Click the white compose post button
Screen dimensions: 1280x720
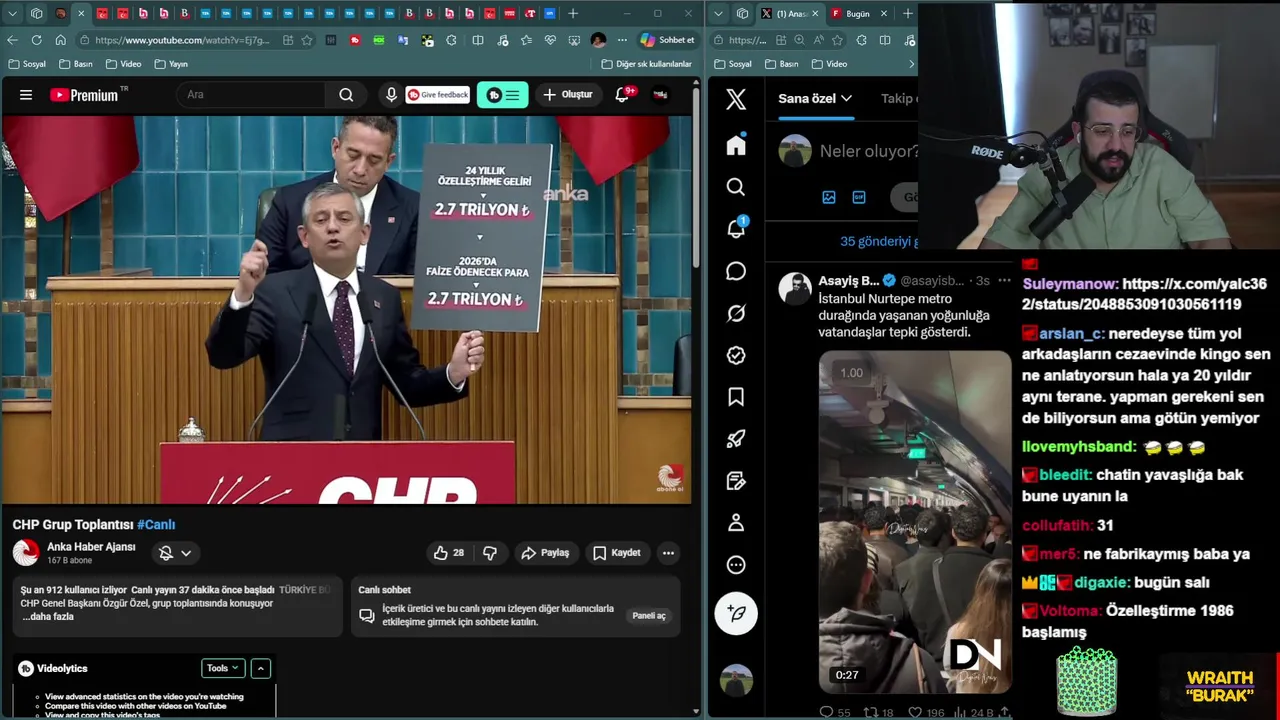736,613
